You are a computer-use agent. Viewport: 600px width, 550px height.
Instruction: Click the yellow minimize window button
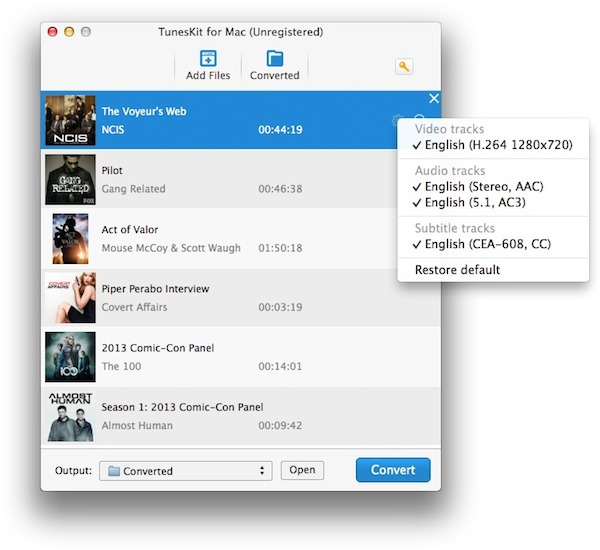tap(69, 31)
